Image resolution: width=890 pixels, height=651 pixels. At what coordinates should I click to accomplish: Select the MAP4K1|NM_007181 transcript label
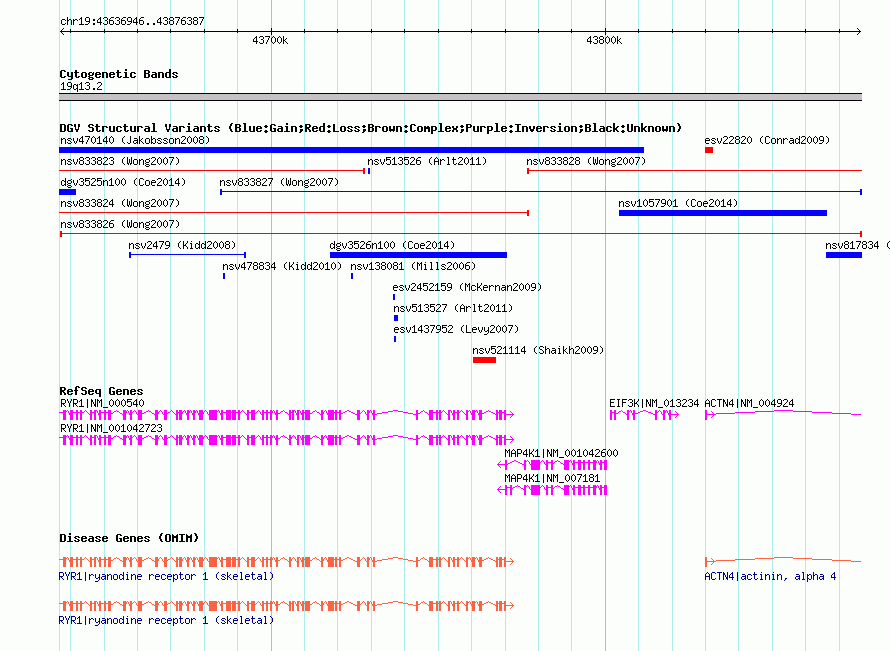click(x=552, y=478)
